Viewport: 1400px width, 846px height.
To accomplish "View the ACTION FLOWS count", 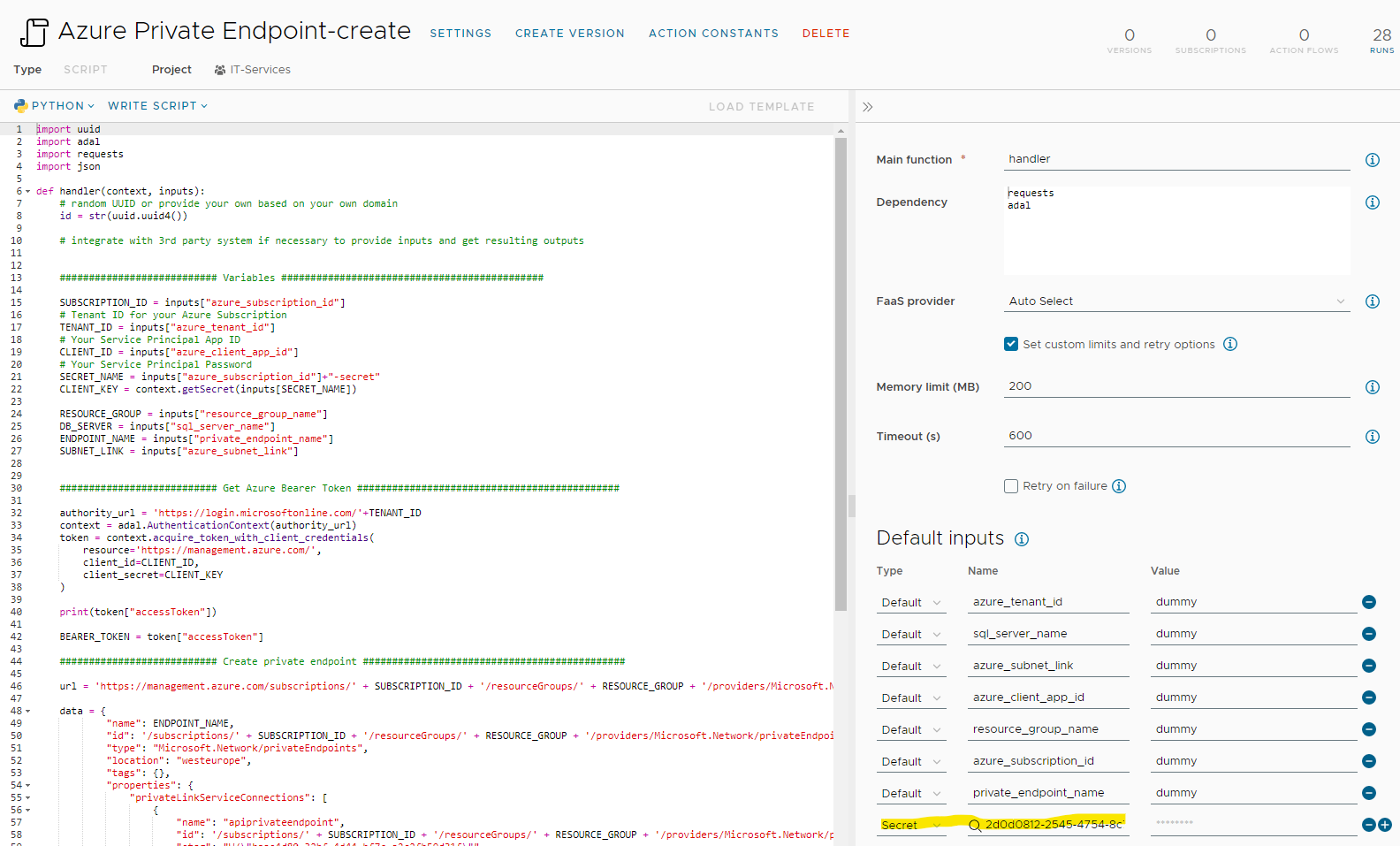I will click(1305, 40).
